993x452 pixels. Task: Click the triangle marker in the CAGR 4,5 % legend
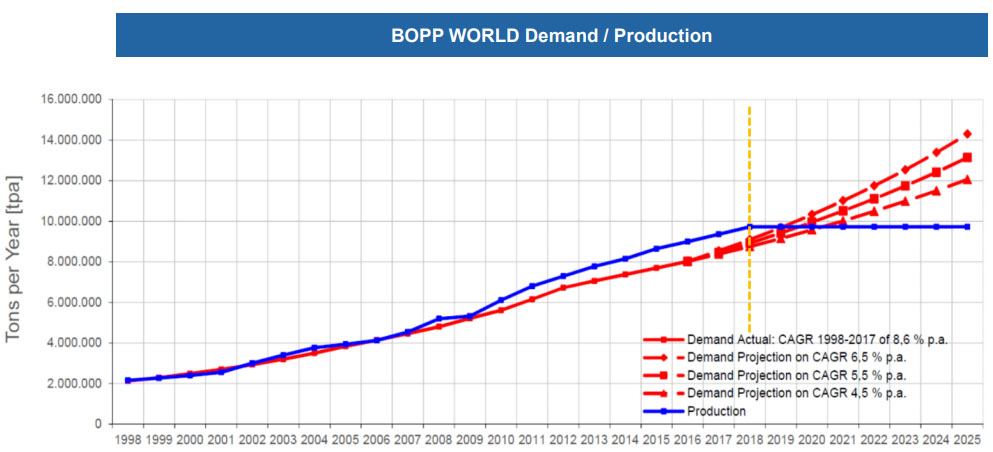[x=662, y=393]
